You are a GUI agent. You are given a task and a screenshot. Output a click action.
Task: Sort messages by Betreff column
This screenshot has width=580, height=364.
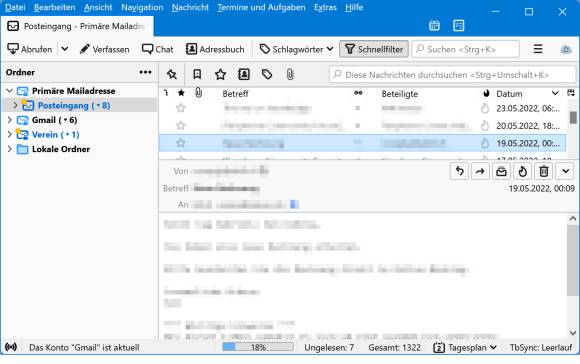pos(235,94)
